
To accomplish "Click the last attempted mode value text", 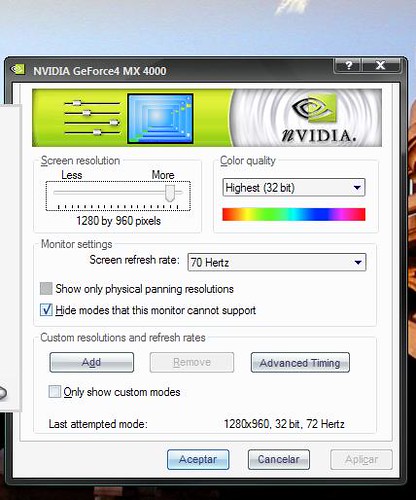I will pyautogui.click(x=284, y=424).
